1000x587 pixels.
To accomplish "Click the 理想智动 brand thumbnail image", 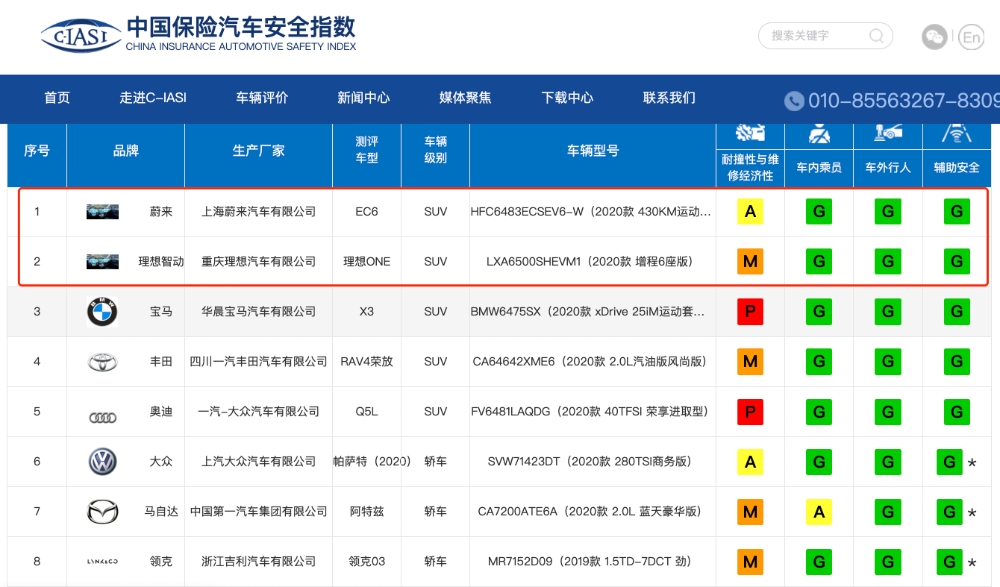I will point(102,262).
